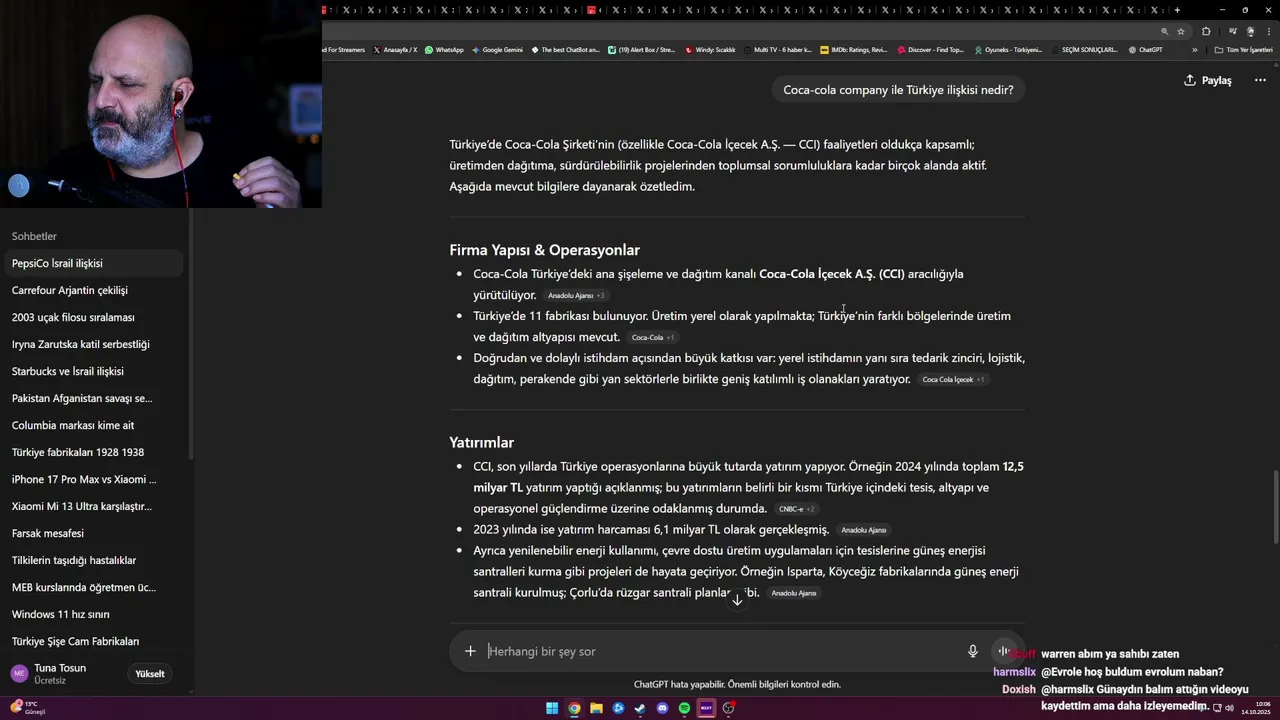
Task: Open a new browser tab with plus
Action: (x=1177, y=10)
